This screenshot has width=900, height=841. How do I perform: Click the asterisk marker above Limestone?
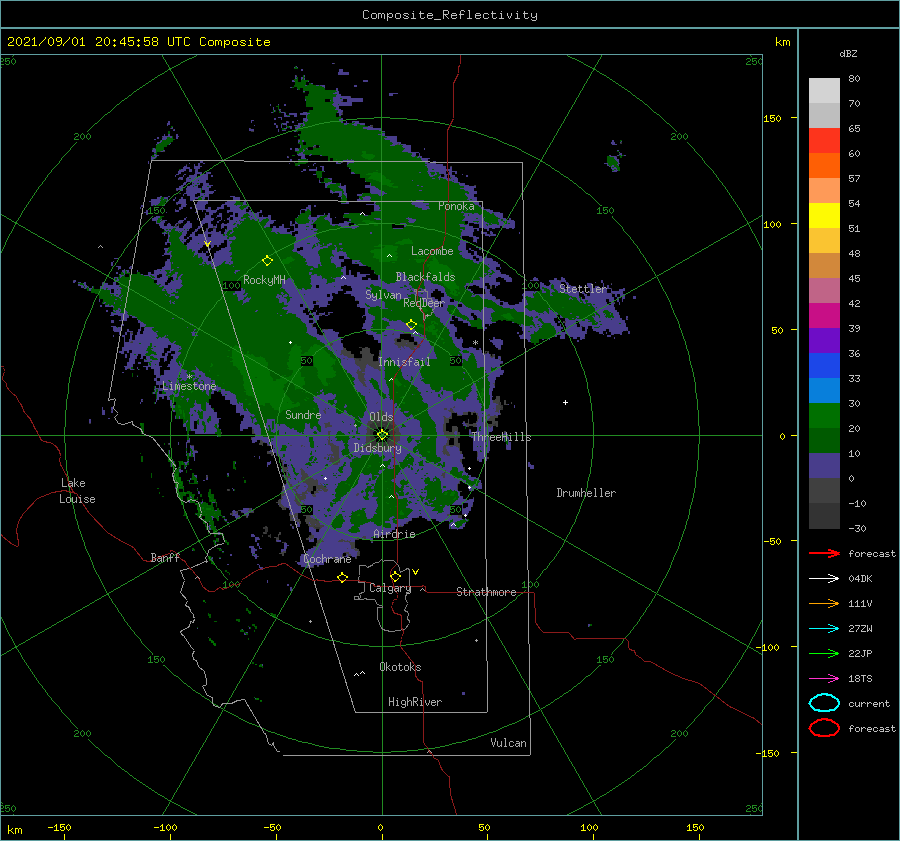point(189,377)
